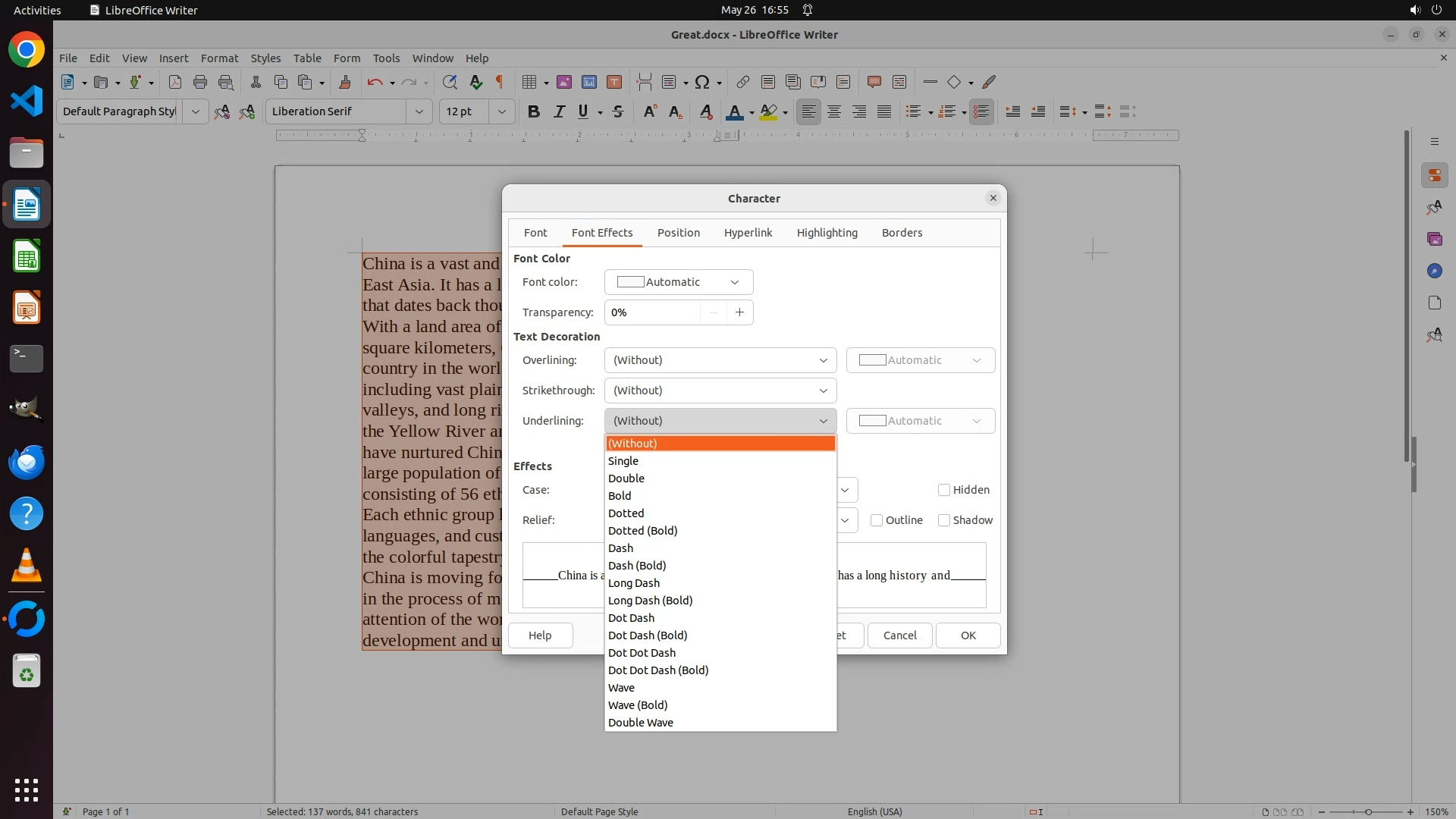Click the Export as PDF icon
The width and height of the screenshot is (1456, 819).
(x=174, y=82)
